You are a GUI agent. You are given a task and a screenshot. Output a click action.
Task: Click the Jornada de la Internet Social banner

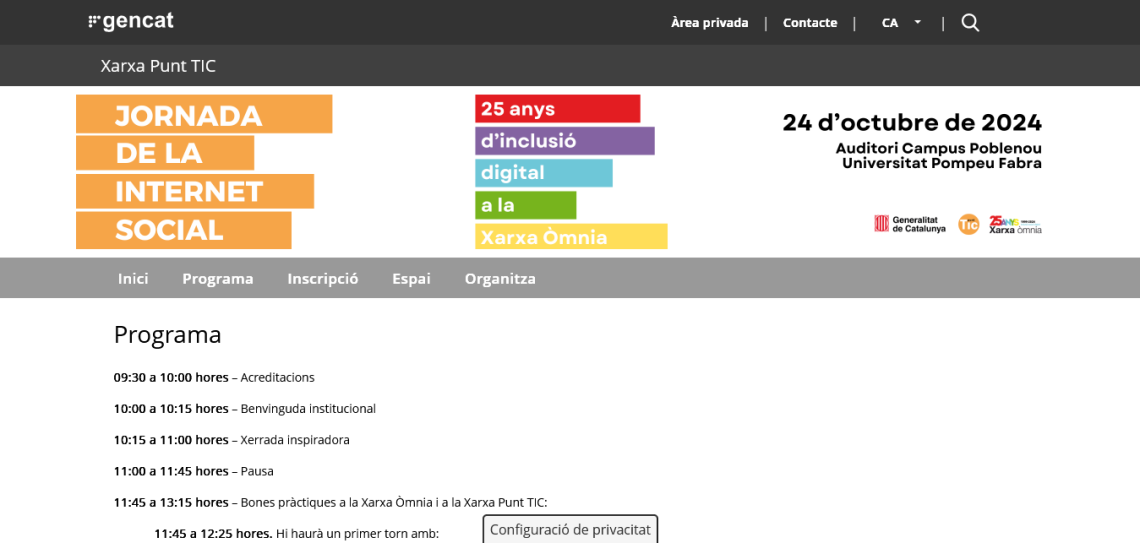tap(204, 172)
